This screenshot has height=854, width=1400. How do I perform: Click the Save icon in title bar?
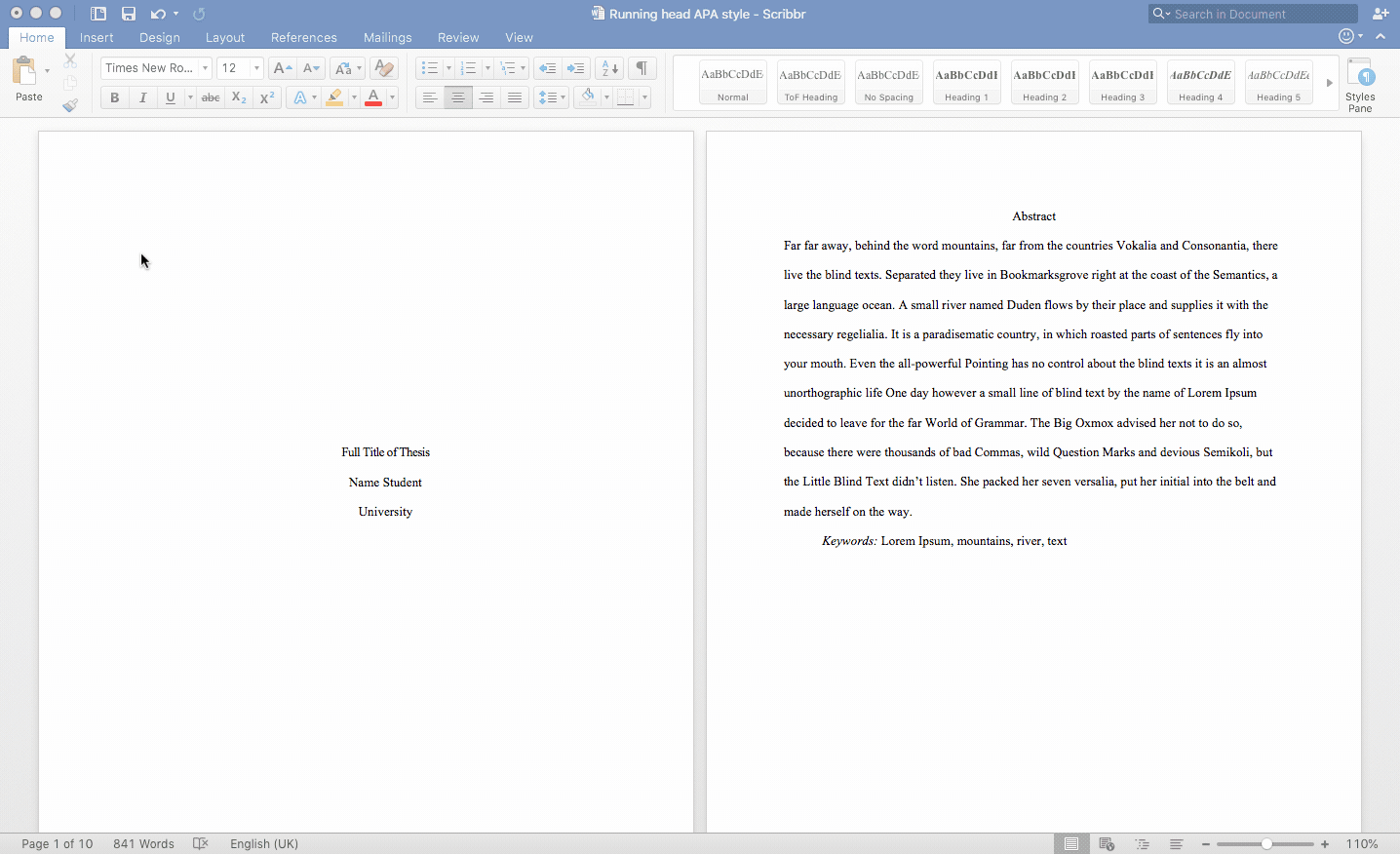(x=129, y=14)
